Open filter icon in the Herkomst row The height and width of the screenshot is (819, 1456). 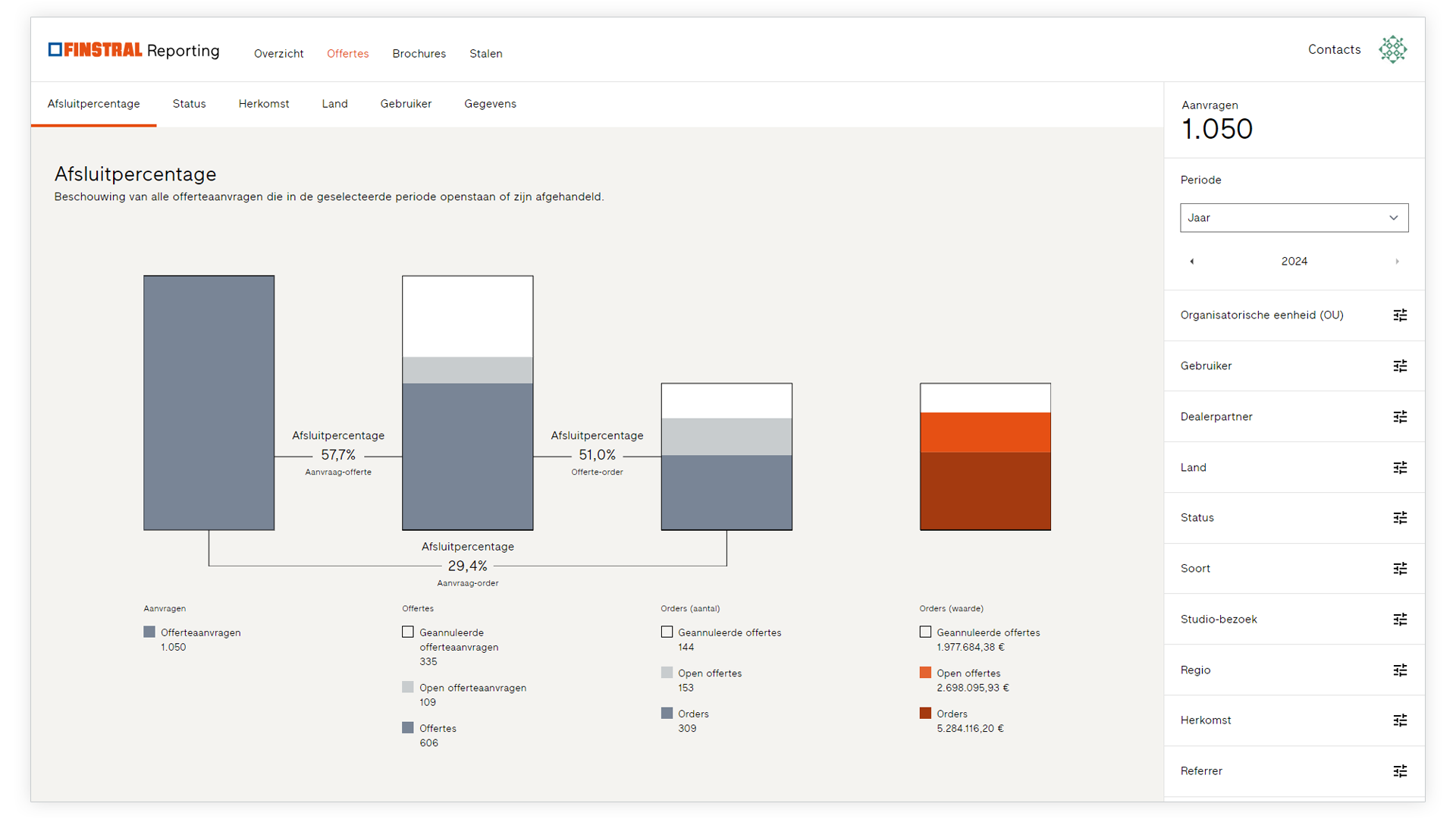click(x=1400, y=720)
